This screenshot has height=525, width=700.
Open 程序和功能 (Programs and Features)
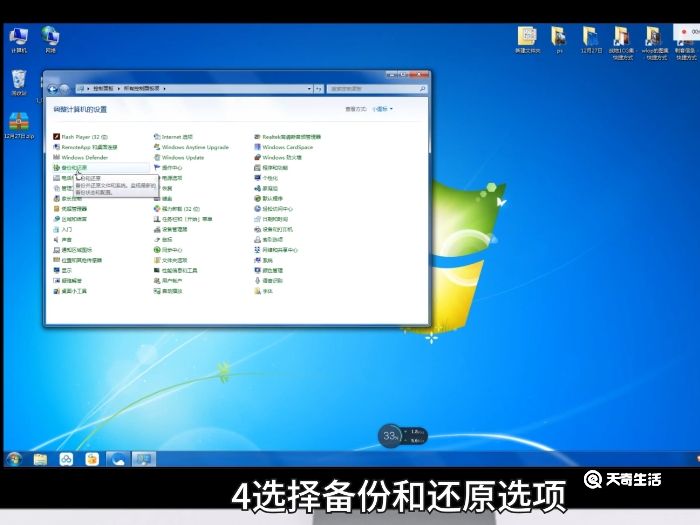pos(271,168)
